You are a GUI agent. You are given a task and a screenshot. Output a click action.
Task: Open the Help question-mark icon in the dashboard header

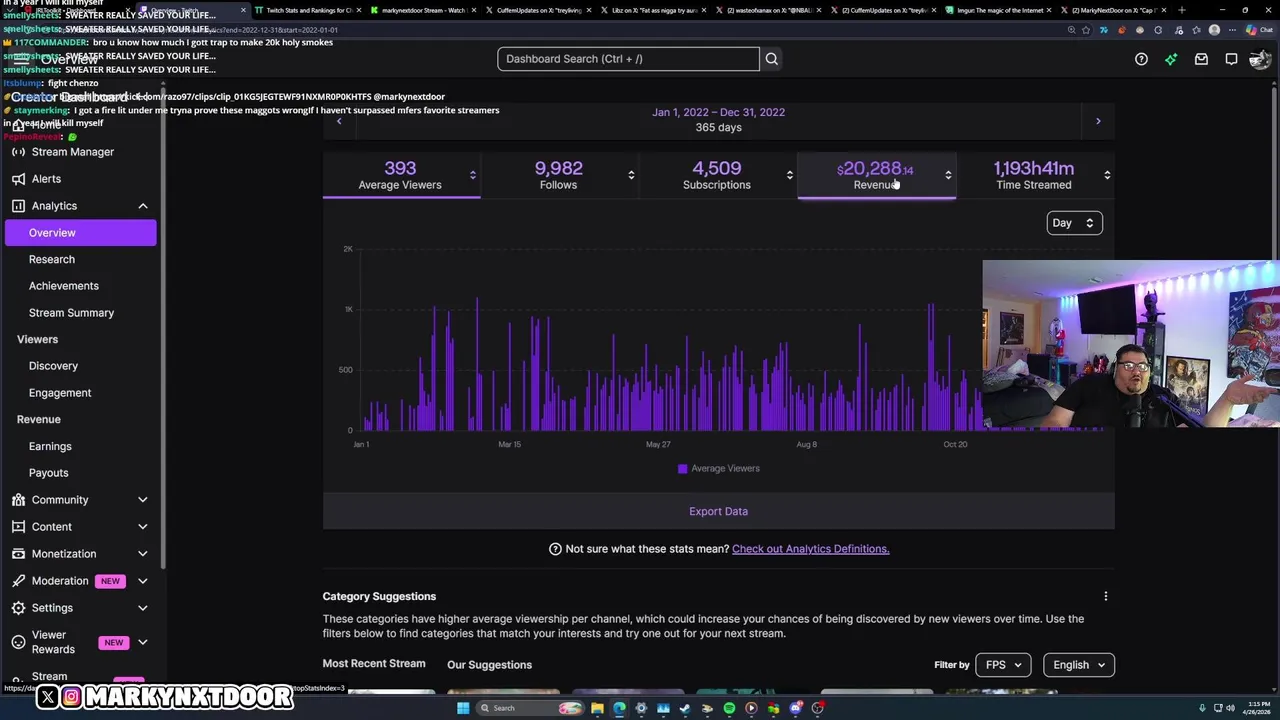coord(1141,59)
